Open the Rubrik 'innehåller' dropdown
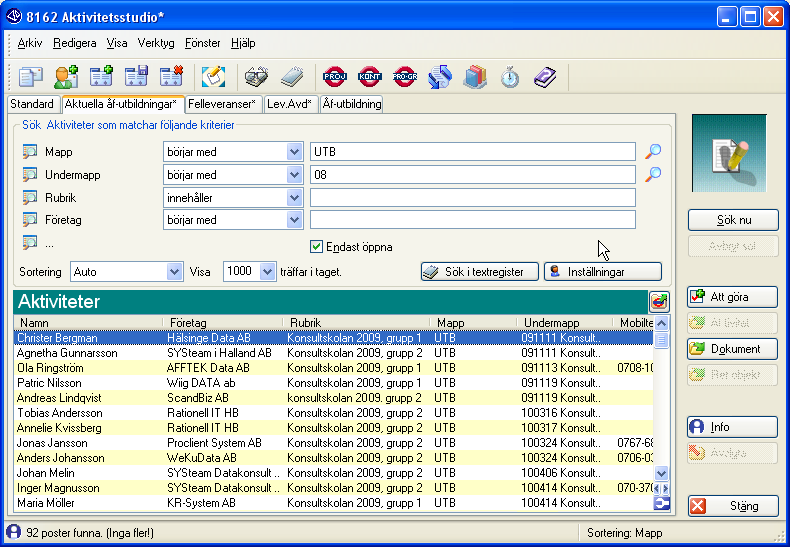790x547 pixels. click(x=294, y=197)
